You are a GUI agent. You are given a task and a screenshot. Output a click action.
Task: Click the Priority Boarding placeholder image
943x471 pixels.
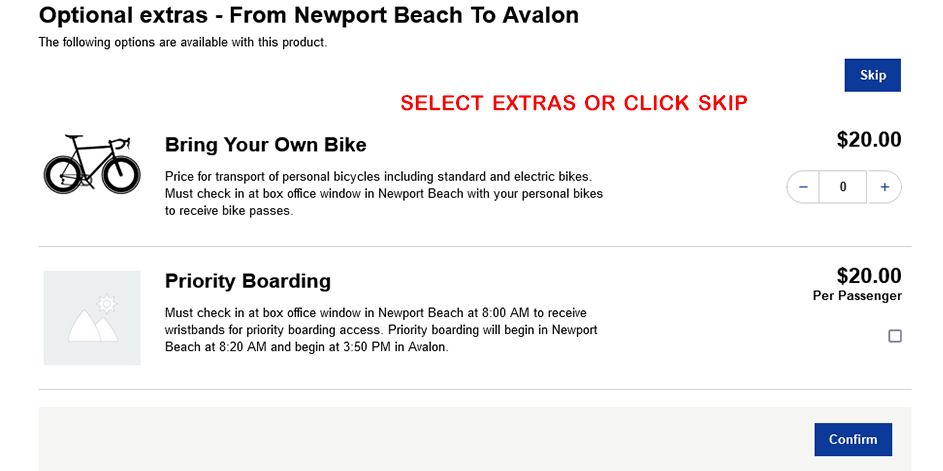coord(92,318)
